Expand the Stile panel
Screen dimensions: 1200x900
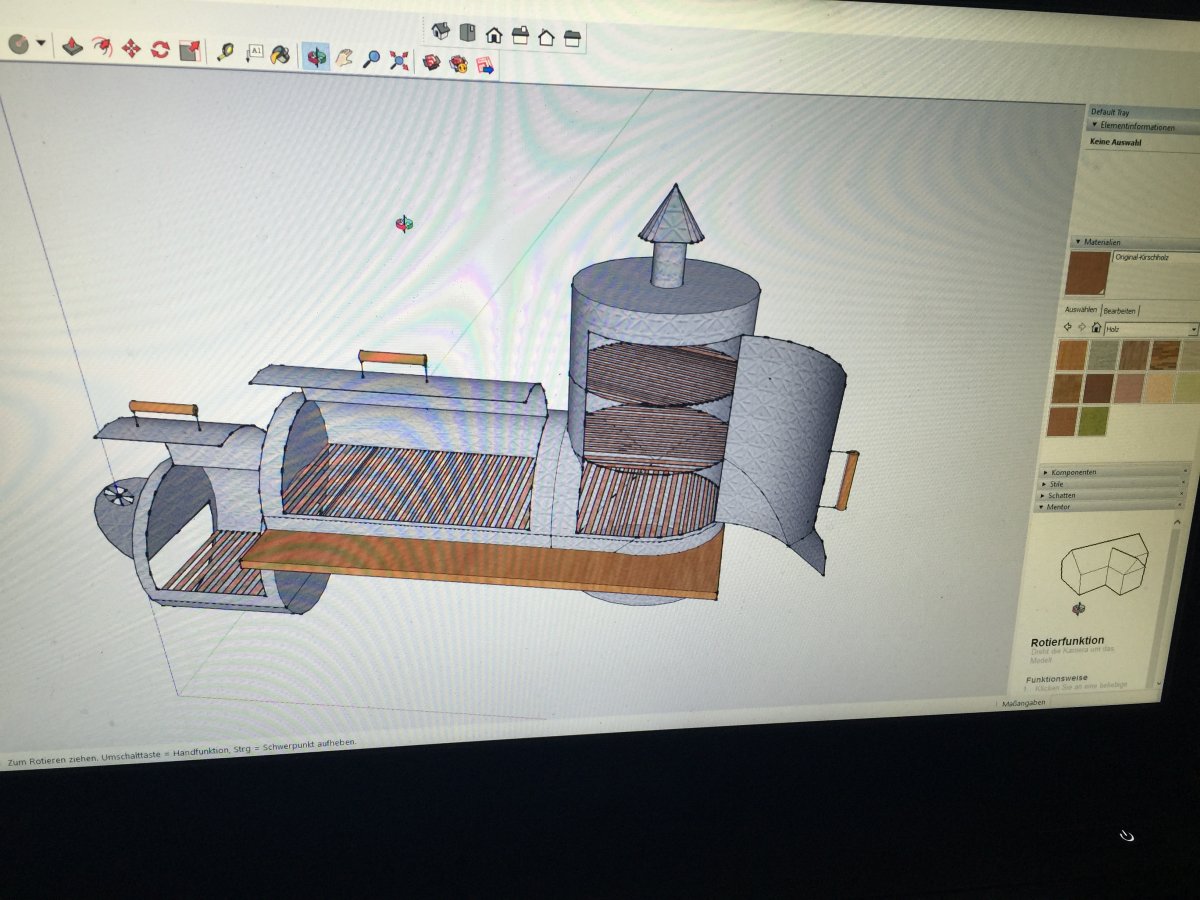click(x=1045, y=483)
